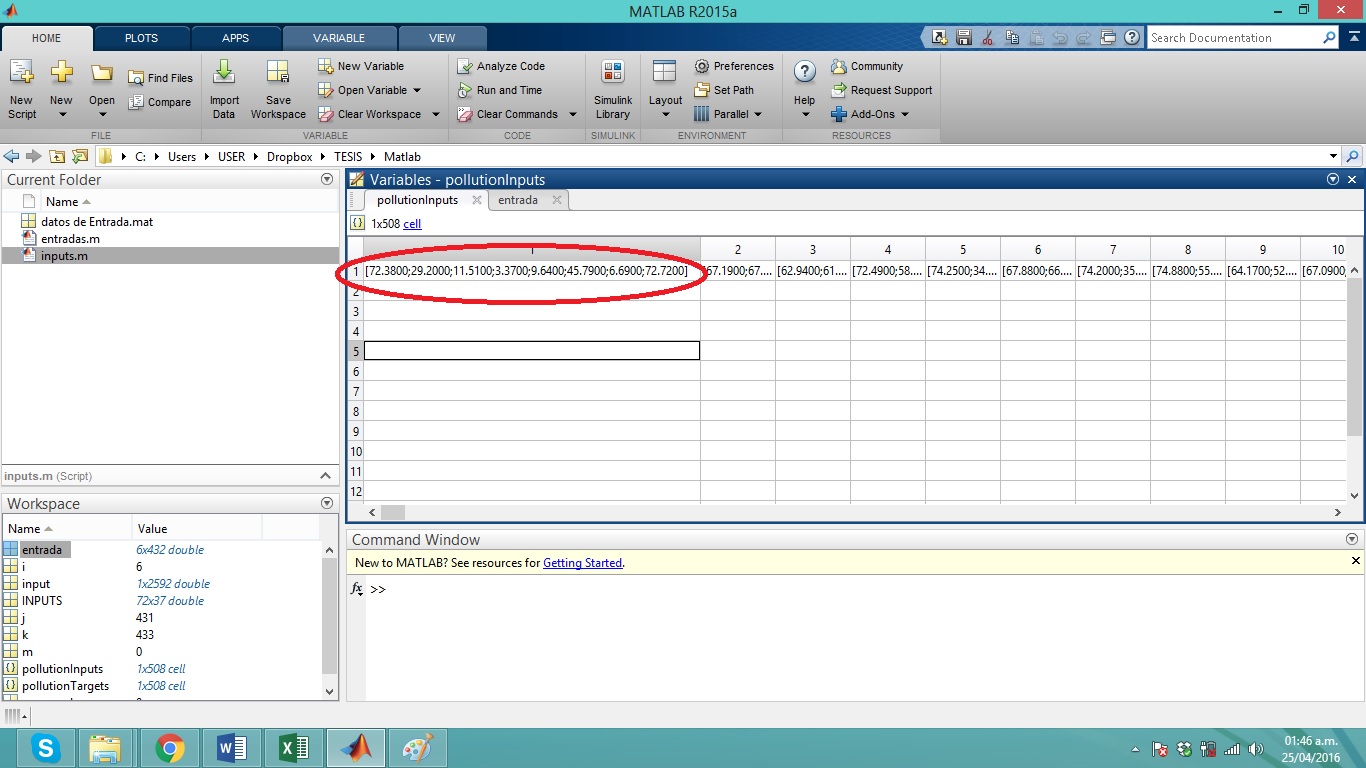Image resolution: width=1366 pixels, height=768 pixels.
Task: Open Preferences
Action: (x=733, y=66)
